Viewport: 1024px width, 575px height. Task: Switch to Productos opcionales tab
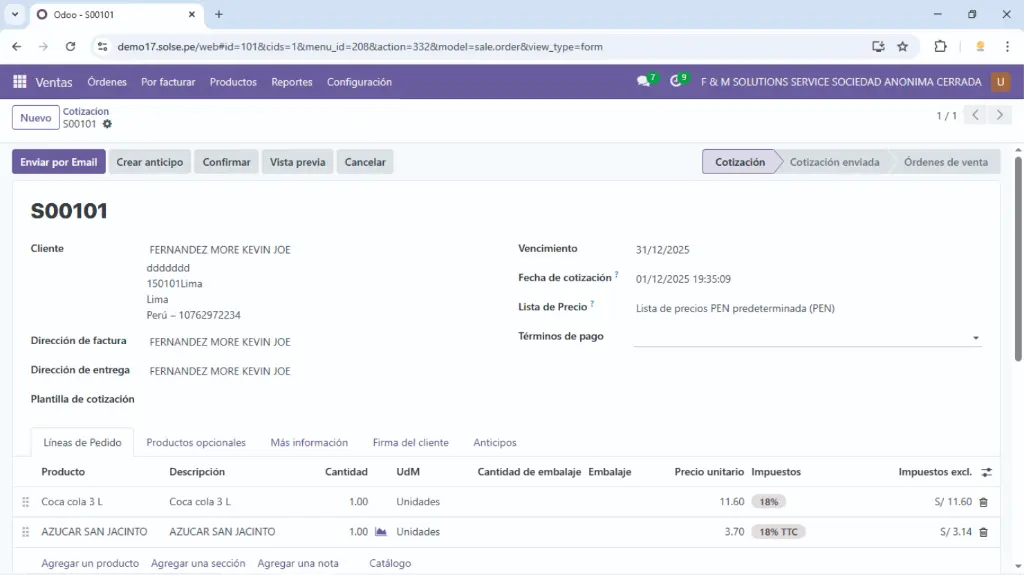pyautogui.click(x=196, y=442)
